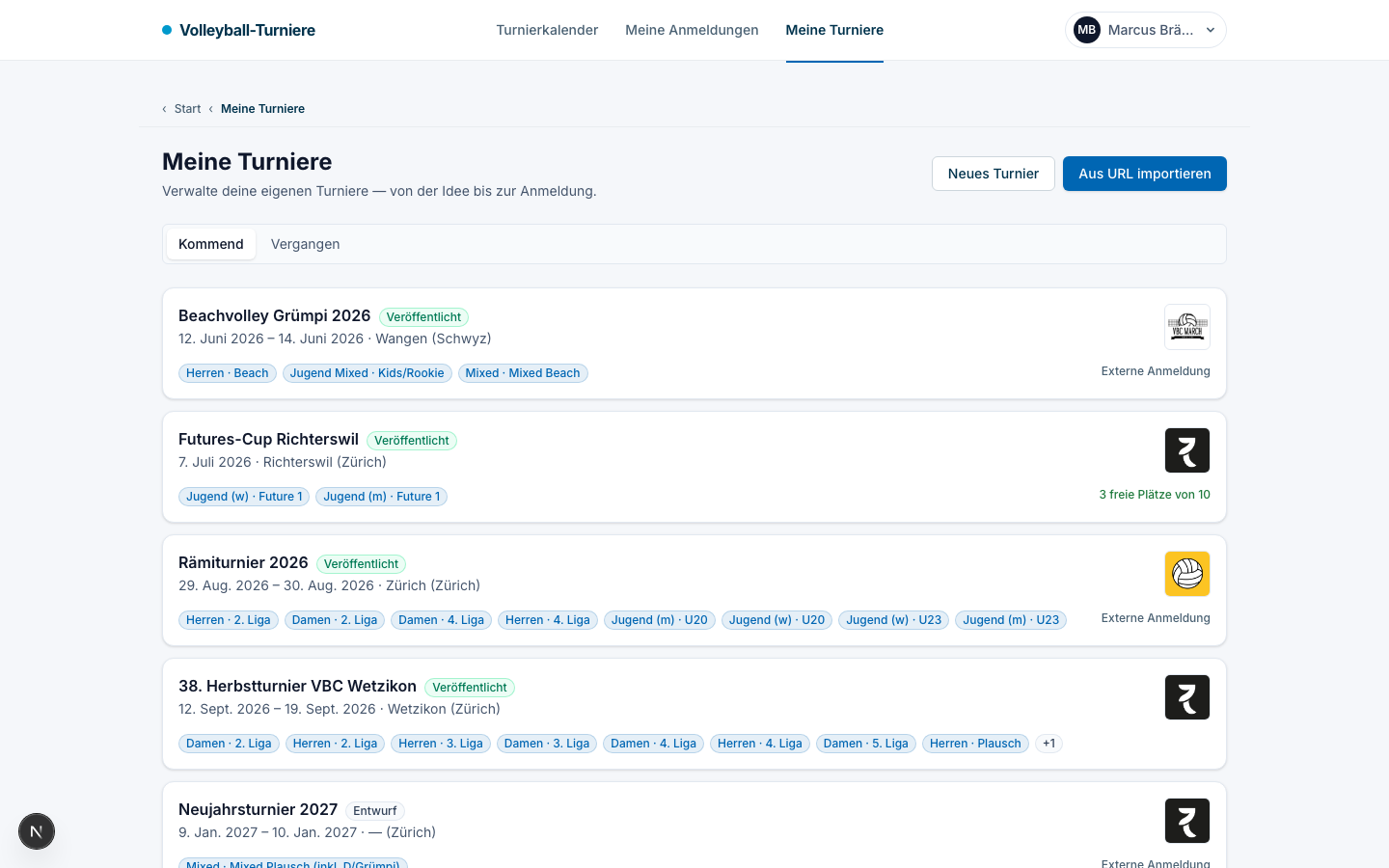Click Damen · 4. Liga tag on Rämiturnier
Screen dimensions: 1389x868
442,620
